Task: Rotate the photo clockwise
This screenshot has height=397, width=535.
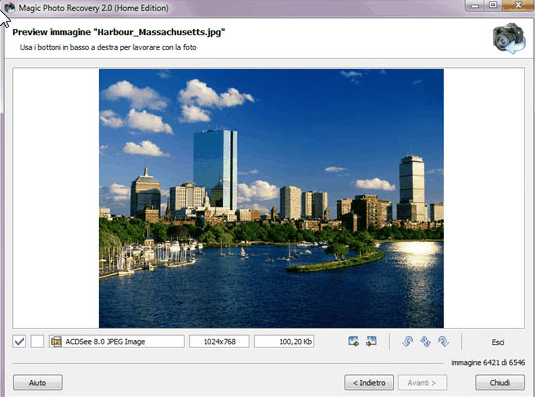Action: (x=443, y=341)
